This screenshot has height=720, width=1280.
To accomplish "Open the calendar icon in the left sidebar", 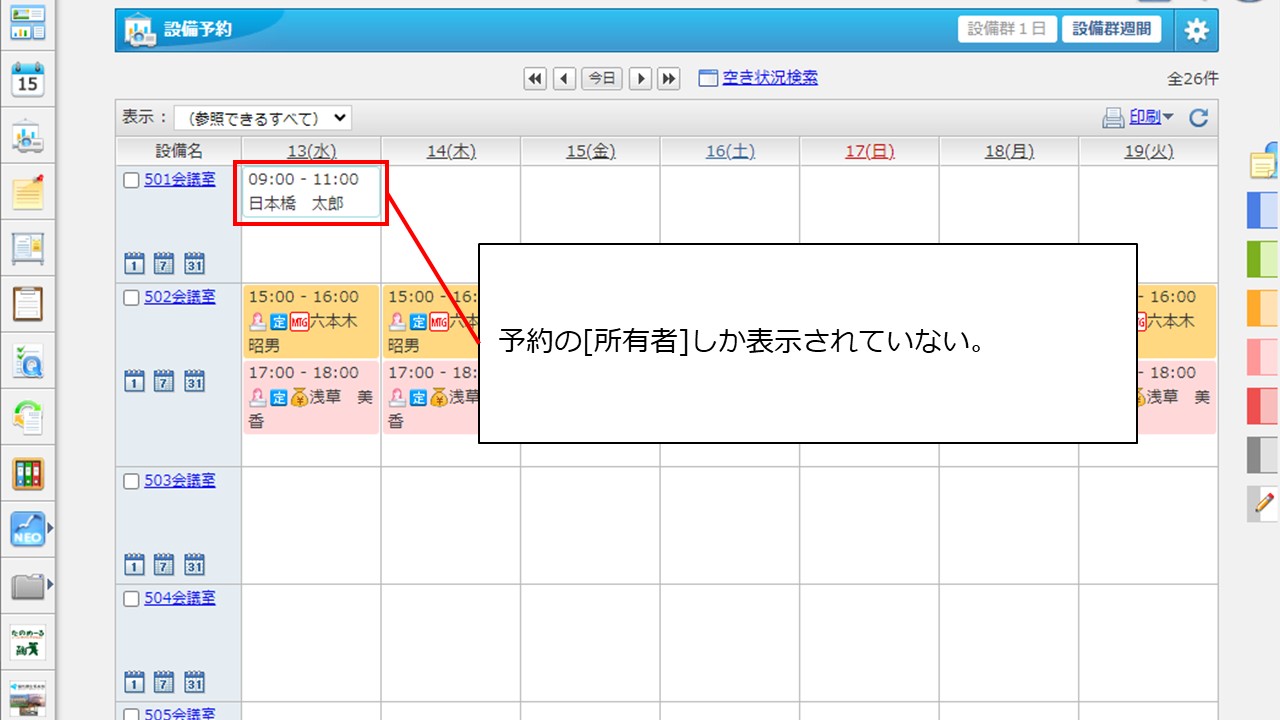I will coord(28,80).
